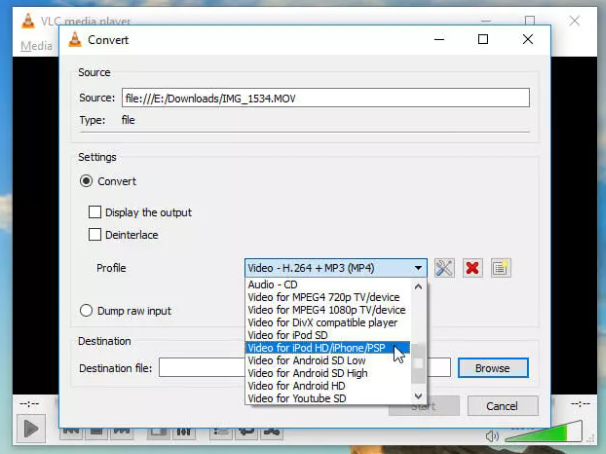
Task: Maximize the Convert dialog
Action: [483, 39]
